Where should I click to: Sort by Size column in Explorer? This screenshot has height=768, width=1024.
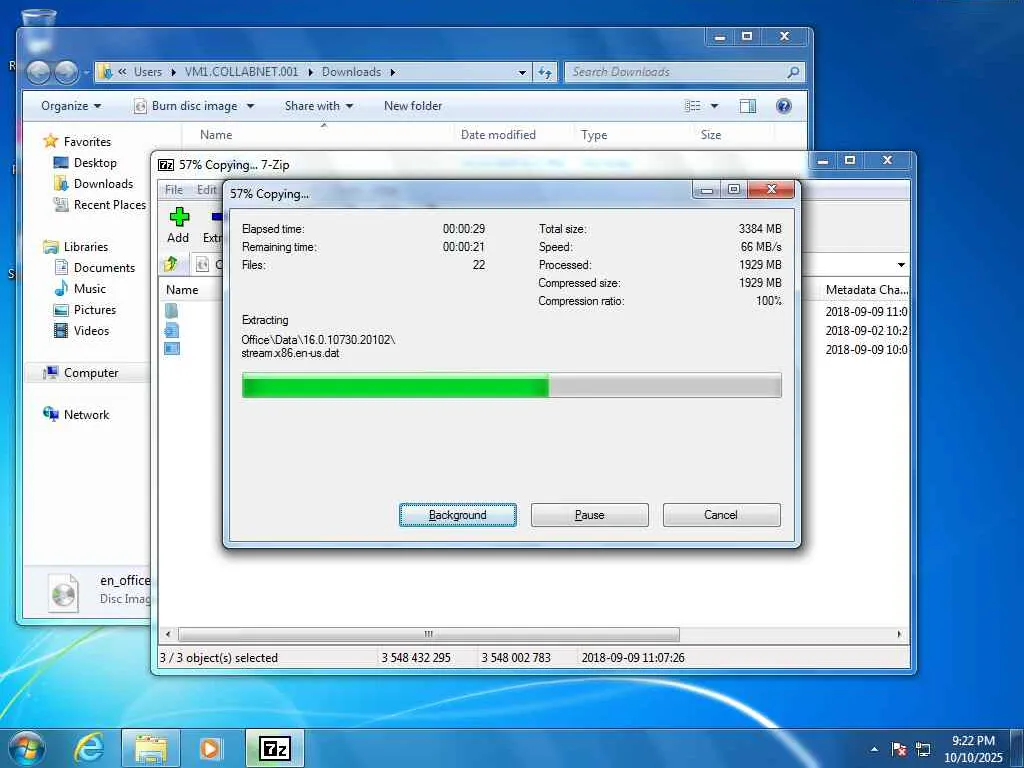[711, 135]
